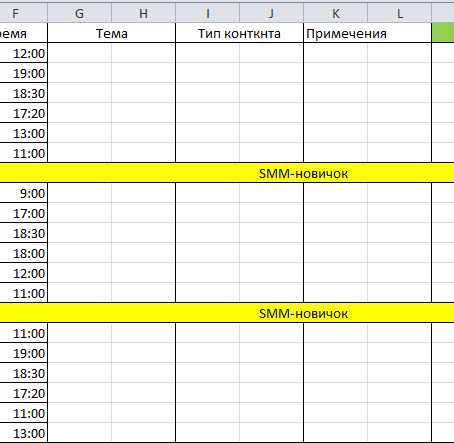Select column K header
The image size is (454, 443).
pyautogui.click(x=335, y=13)
